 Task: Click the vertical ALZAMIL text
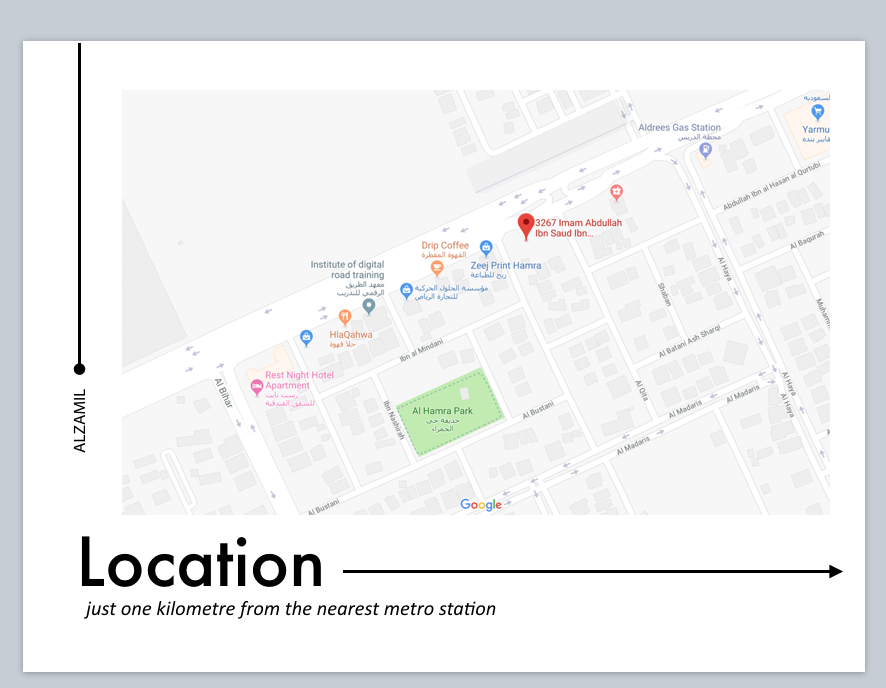pyautogui.click(x=82, y=417)
